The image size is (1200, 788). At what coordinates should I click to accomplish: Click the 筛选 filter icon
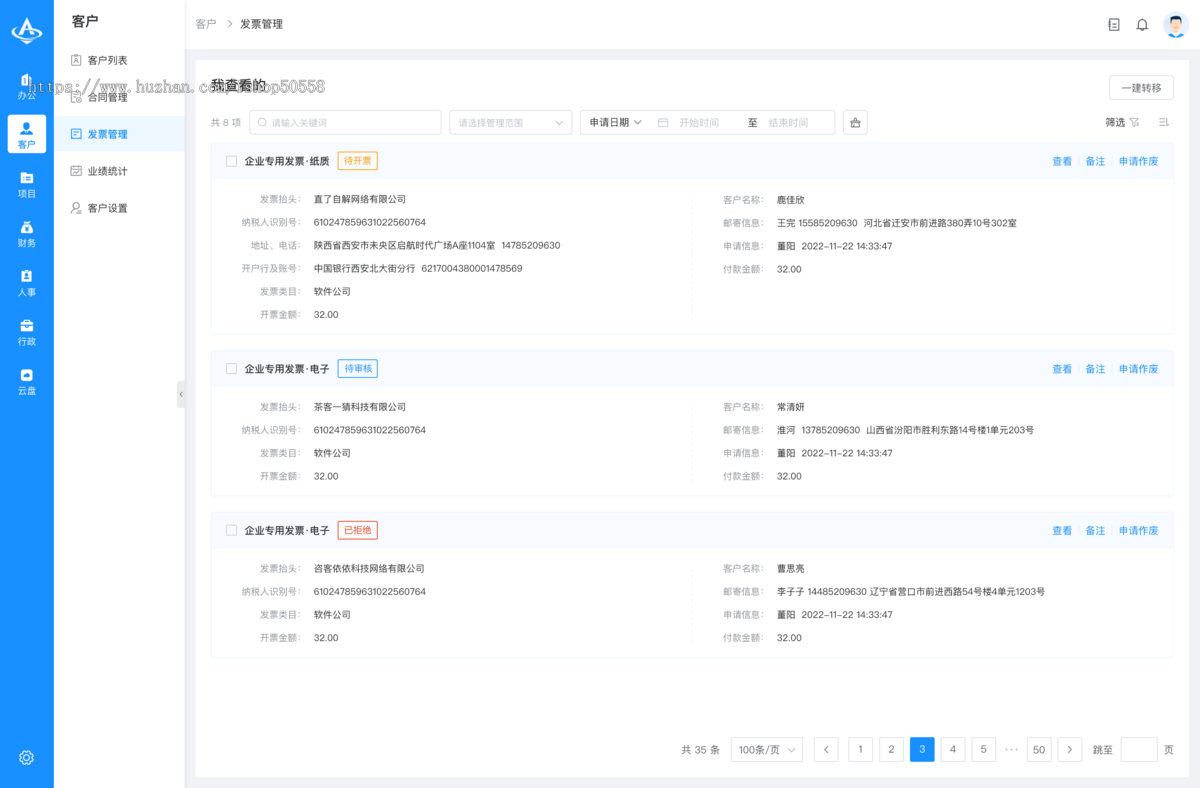(x=1134, y=122)
